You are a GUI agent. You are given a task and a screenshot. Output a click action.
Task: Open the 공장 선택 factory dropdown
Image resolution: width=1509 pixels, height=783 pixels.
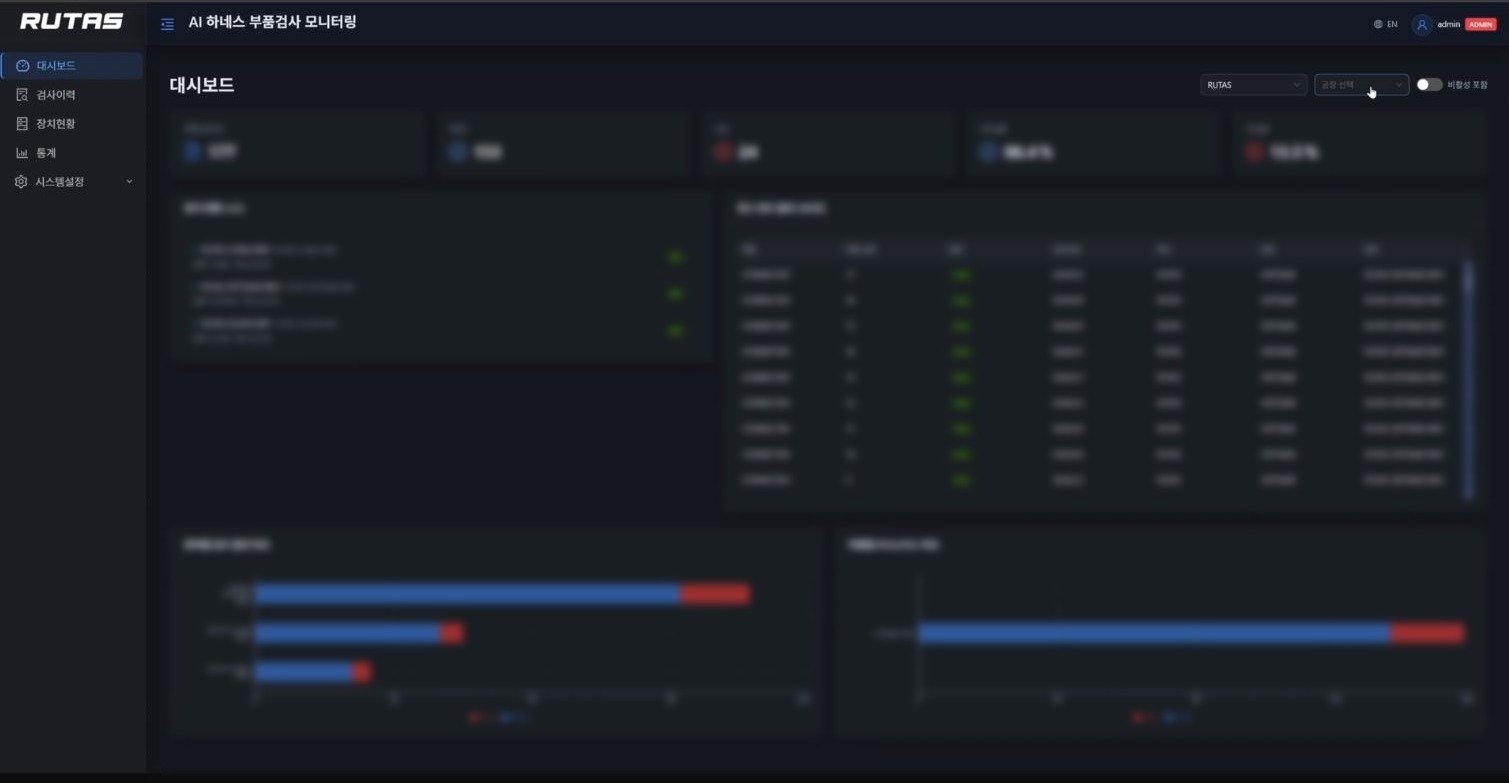[x=1361, y=85]
